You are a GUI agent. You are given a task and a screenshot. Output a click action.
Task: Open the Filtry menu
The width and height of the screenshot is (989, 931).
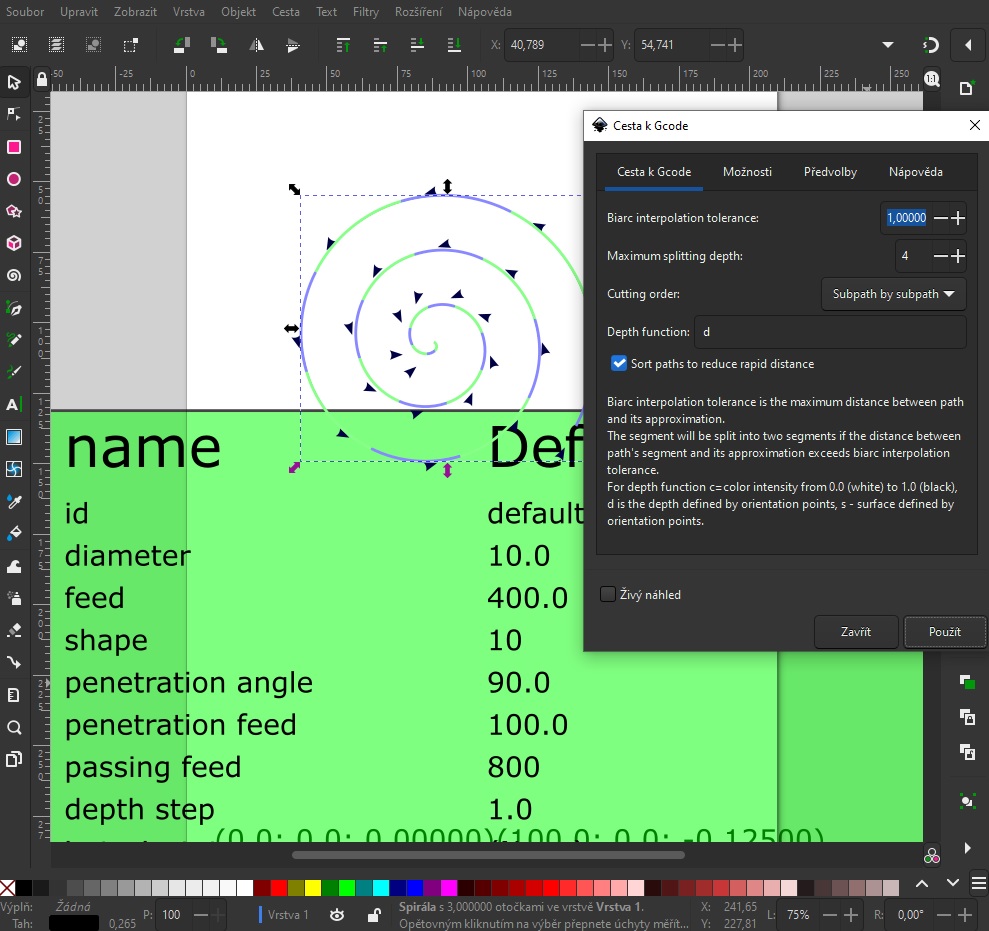tap(366, 12)
